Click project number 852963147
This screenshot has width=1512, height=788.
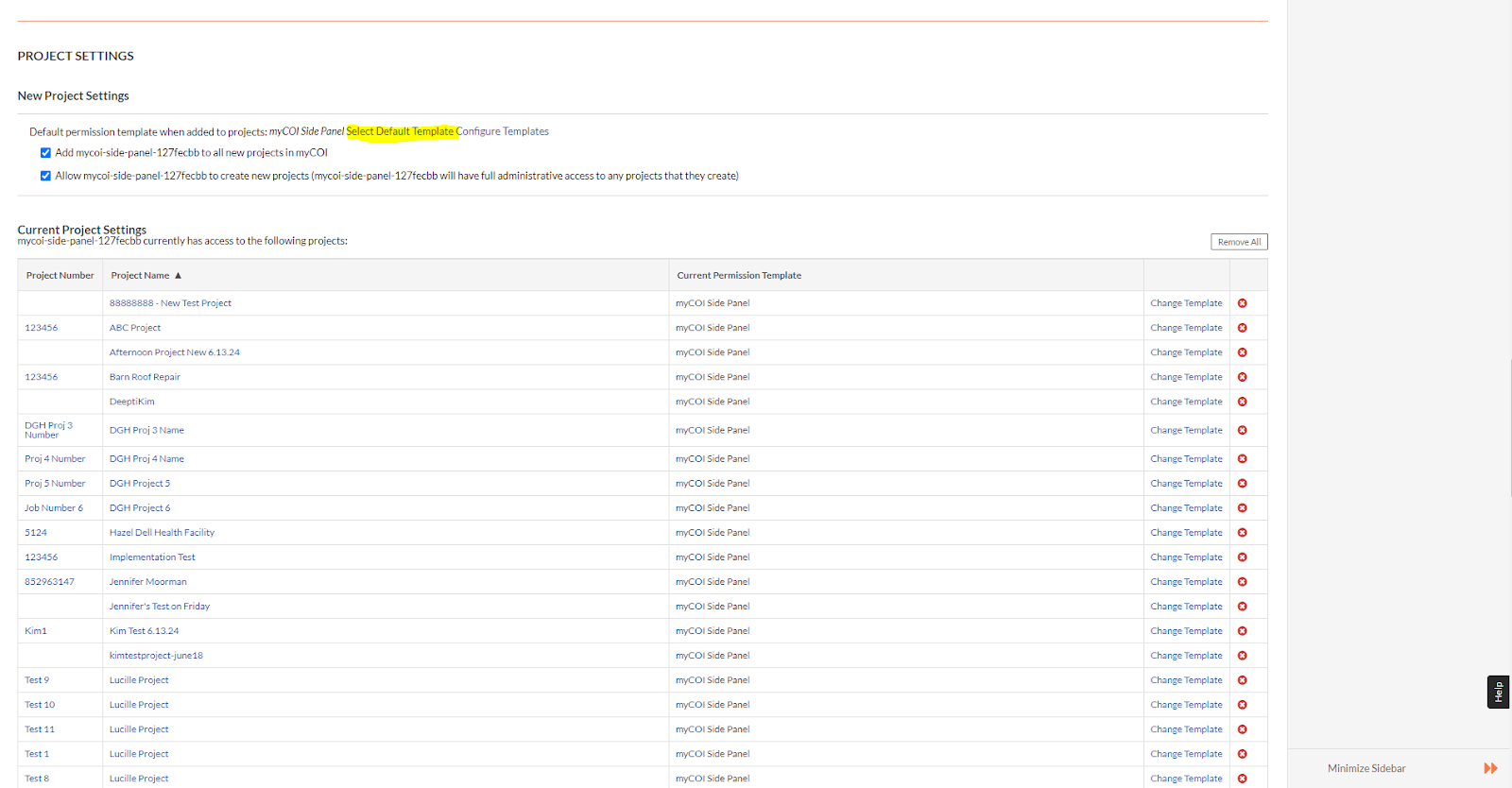pos(49,582)
